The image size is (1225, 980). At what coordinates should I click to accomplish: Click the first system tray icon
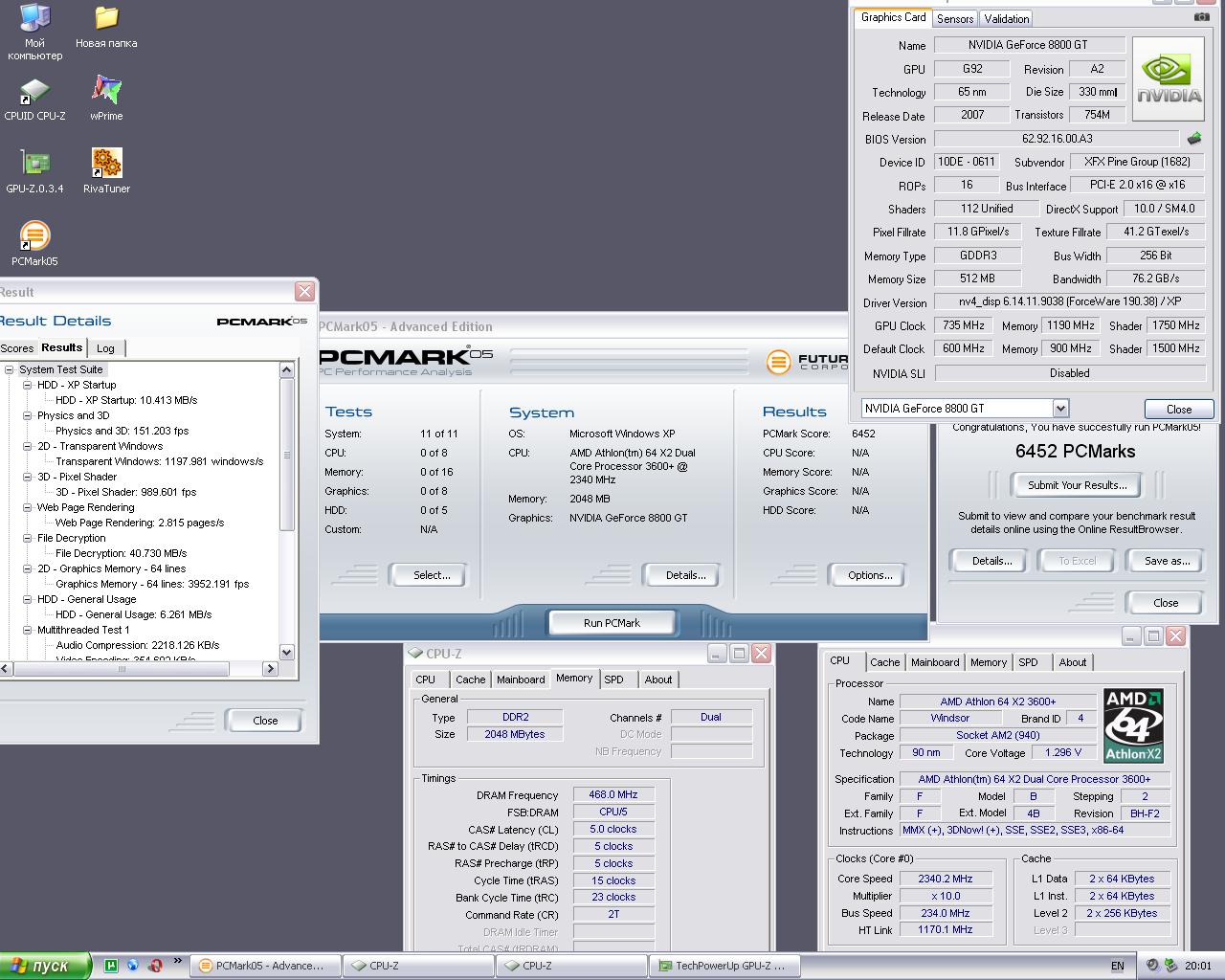[1152, 966]
